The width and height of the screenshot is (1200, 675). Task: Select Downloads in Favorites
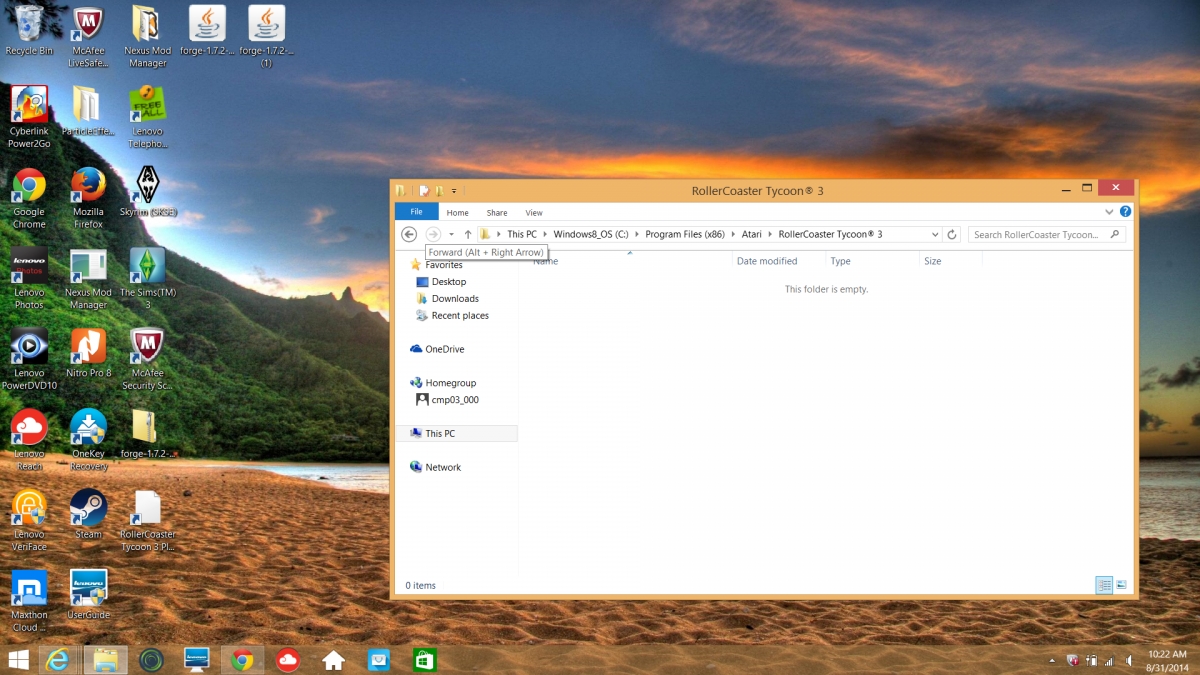click(x=455, y=298)
